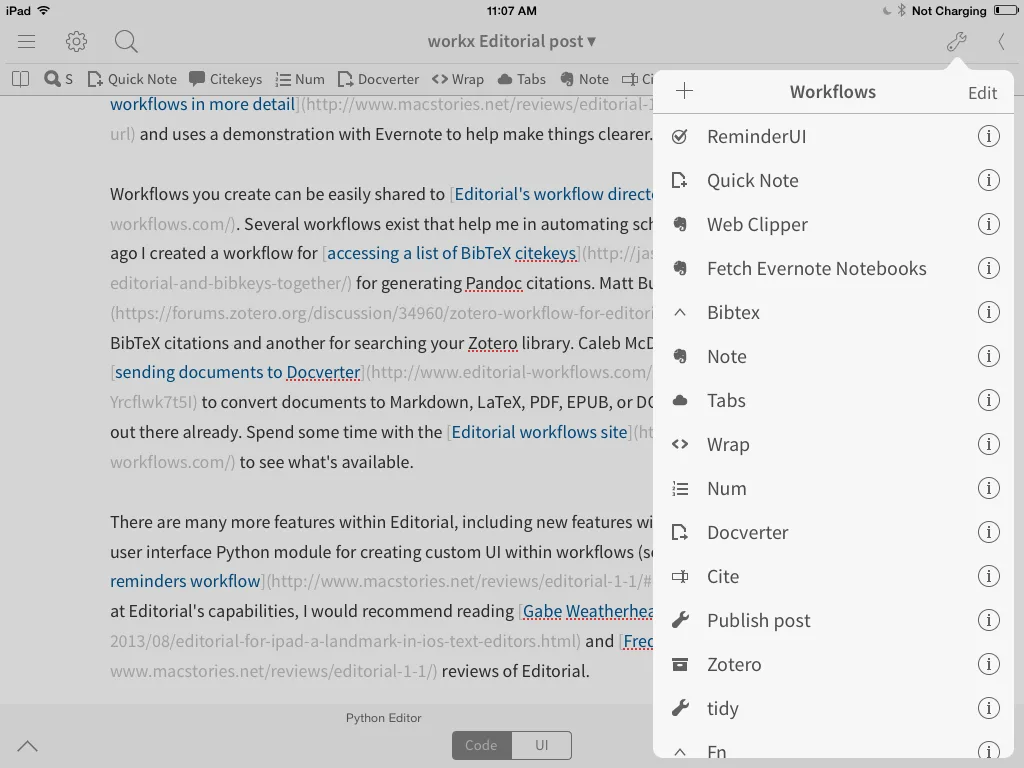Run the S search shortcut in bookmarks bar
This screenshot has width=1024, height=768.
click(58, 80)
